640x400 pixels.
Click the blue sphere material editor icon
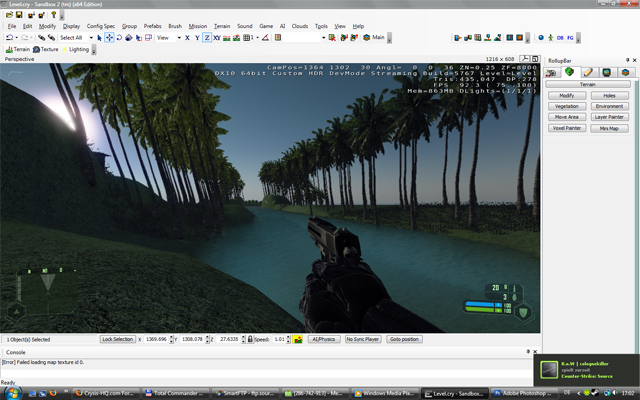pos(541,38)
